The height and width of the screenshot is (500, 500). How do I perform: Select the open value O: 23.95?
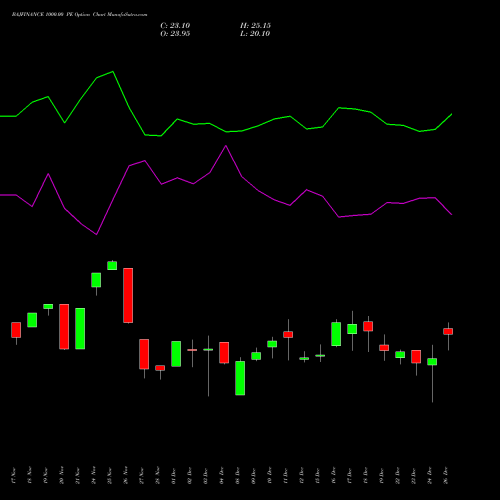coord(175,34)
